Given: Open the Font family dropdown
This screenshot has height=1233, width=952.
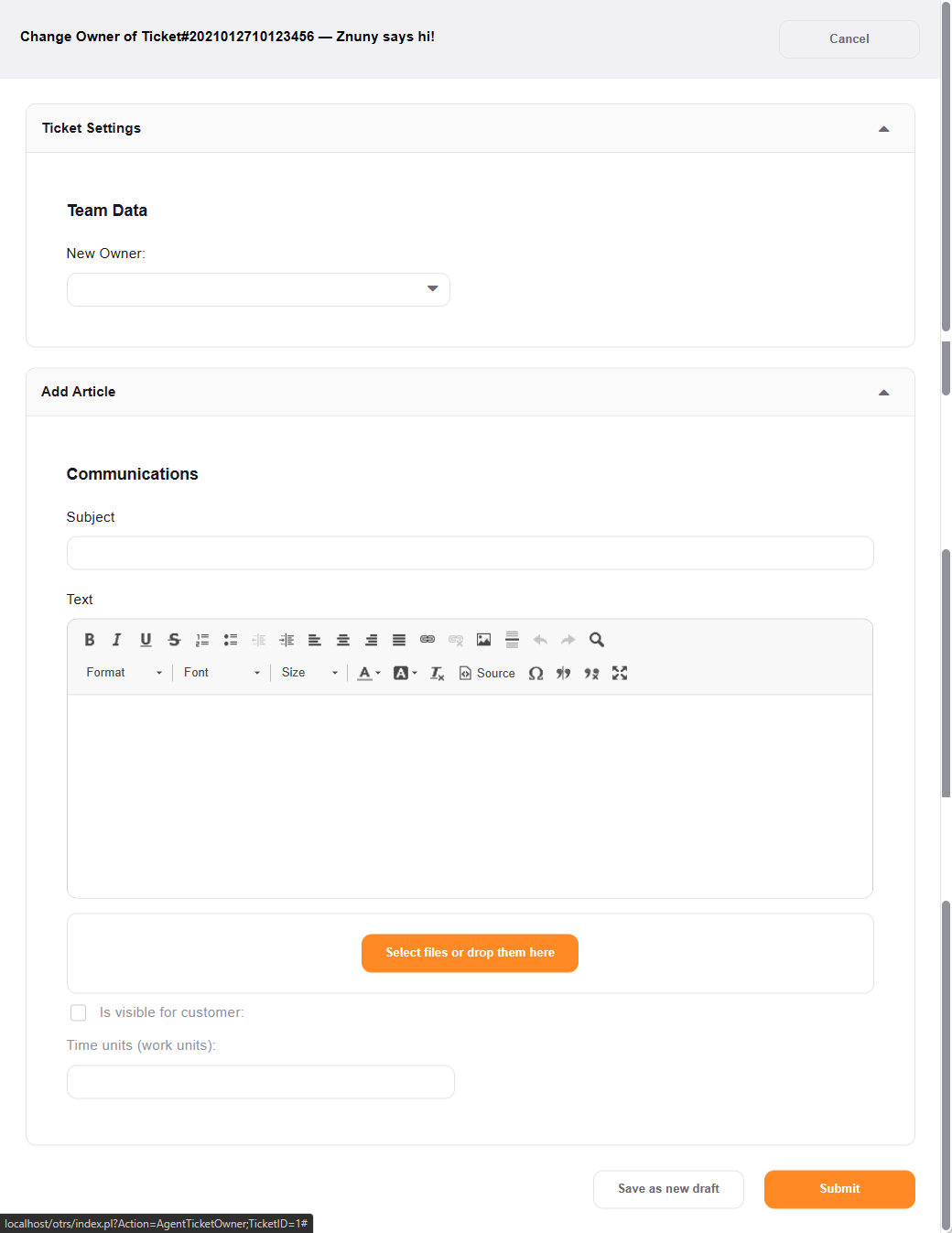Looking at the screenshot, I should (220, 673).
